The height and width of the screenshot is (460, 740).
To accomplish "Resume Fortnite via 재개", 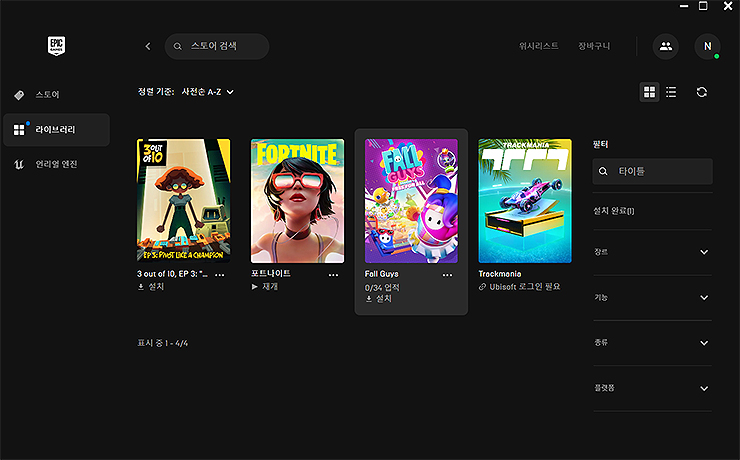I will [x=265, y=286].
